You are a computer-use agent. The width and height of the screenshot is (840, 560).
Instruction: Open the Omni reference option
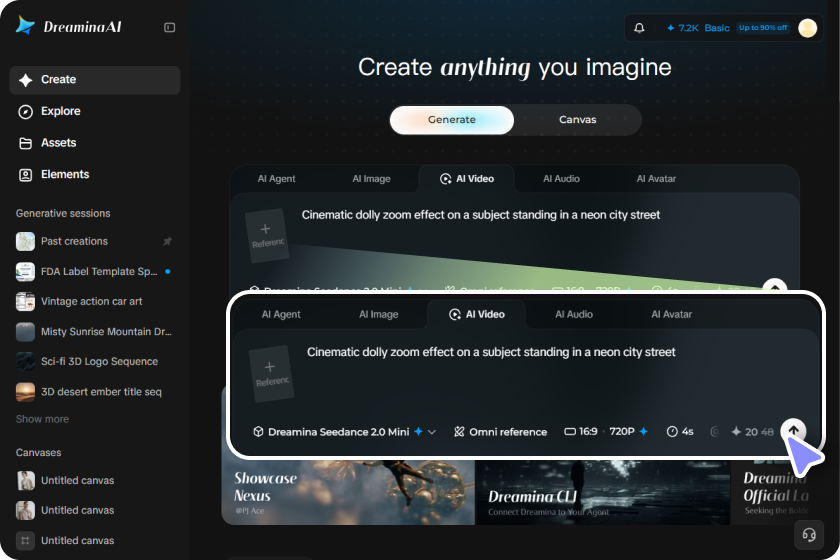click(x=500, y=432)
